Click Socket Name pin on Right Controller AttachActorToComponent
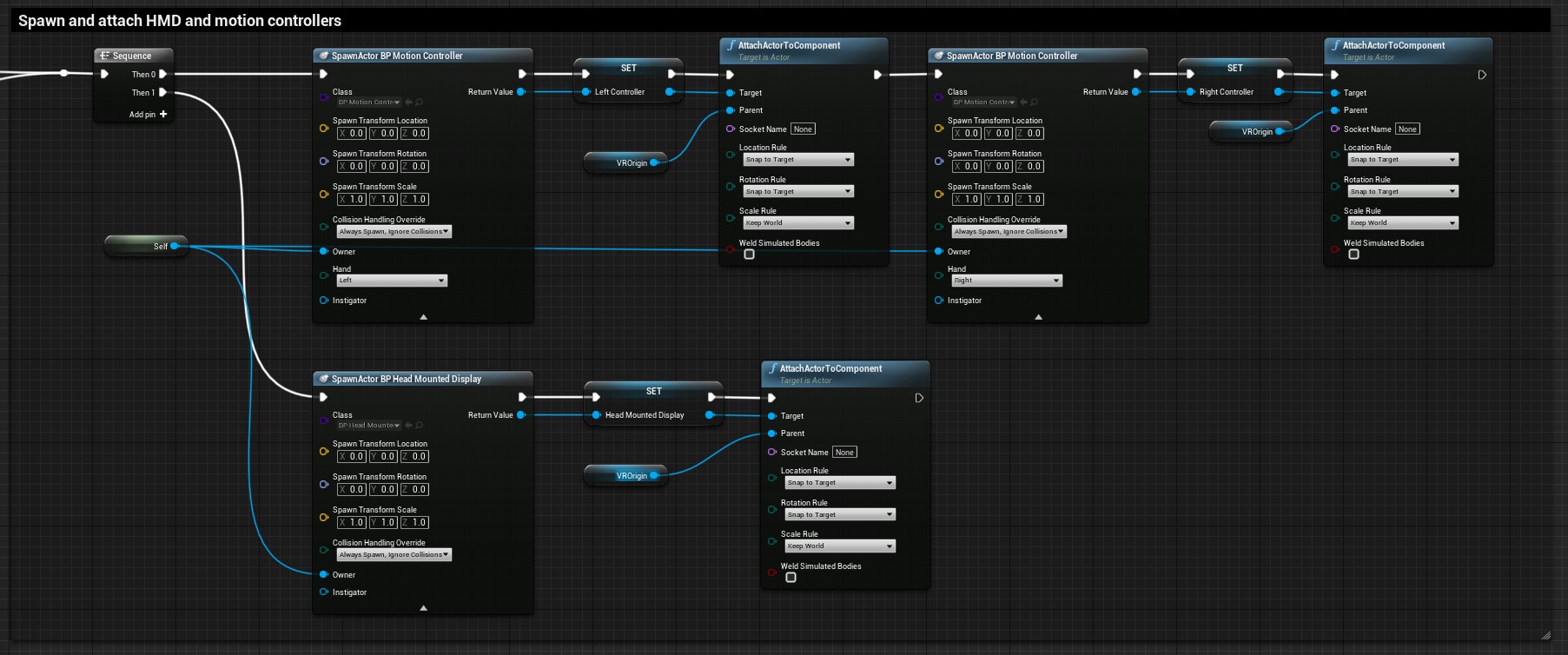Image resolution: width=1568 pixels, height=655 pixels. 1335,129
